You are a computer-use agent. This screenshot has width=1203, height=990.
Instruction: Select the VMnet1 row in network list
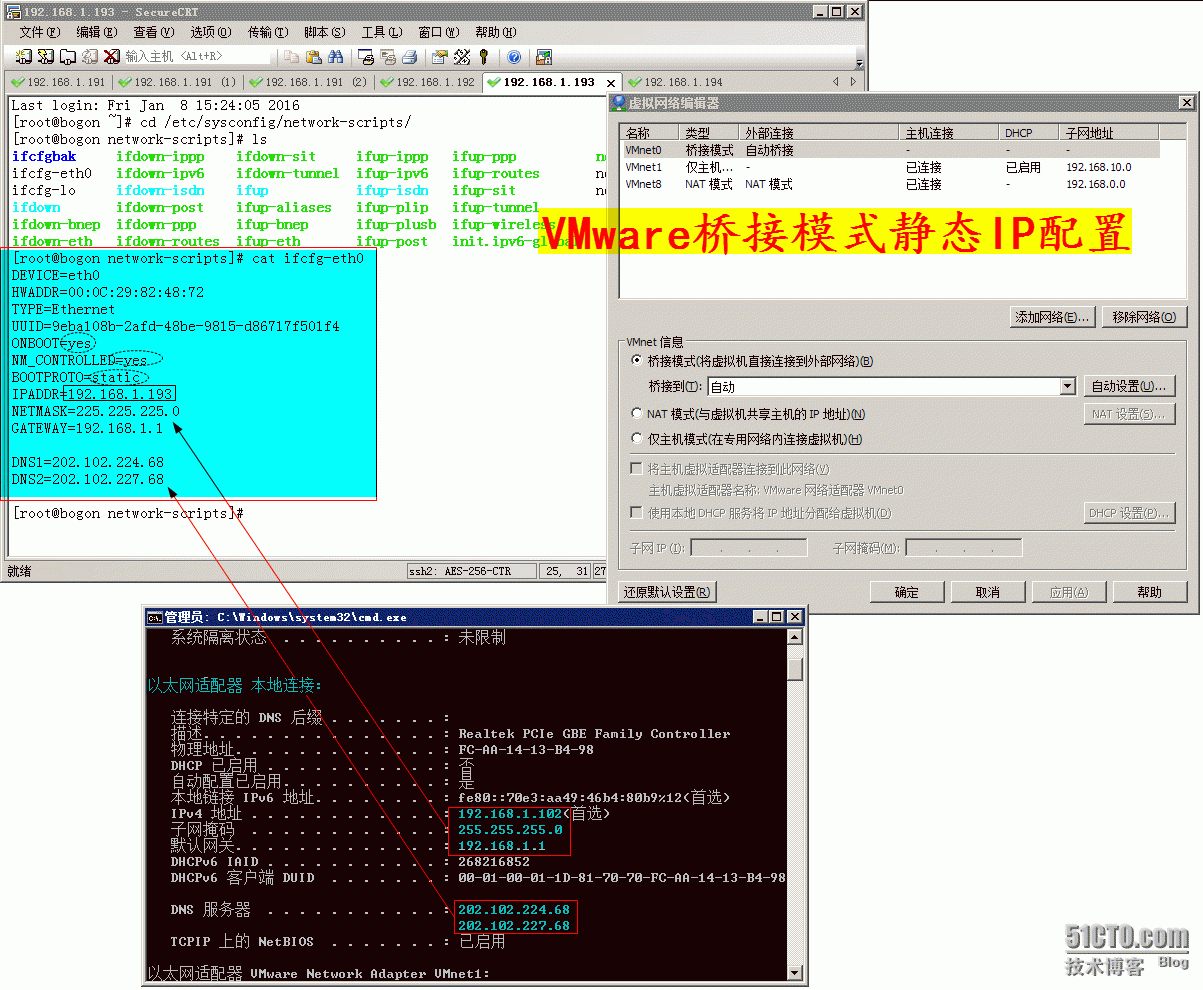click(891, 167)
